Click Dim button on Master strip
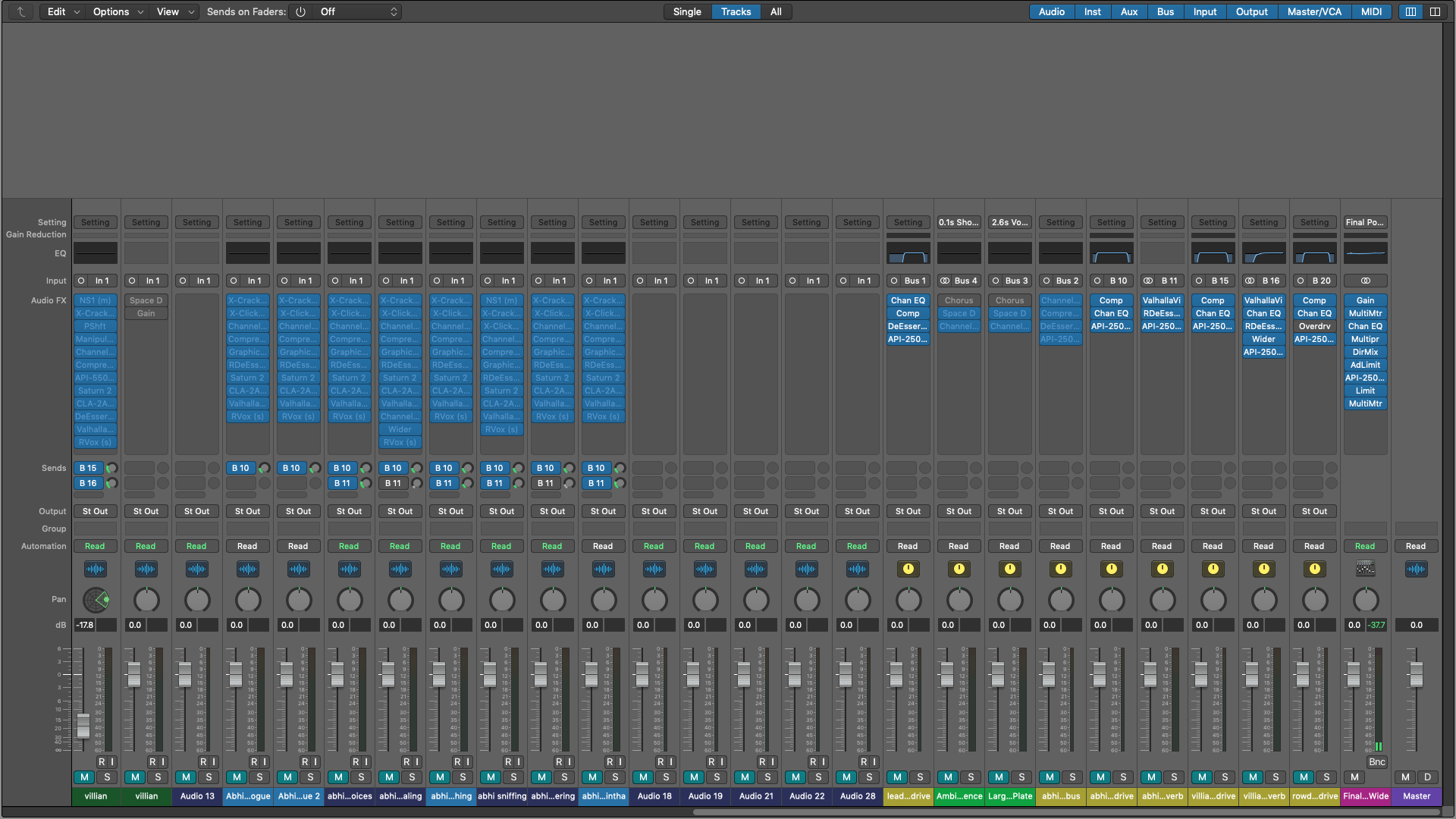The height and width of the screenshot is (819, 1456). (x=1427, y=777)
